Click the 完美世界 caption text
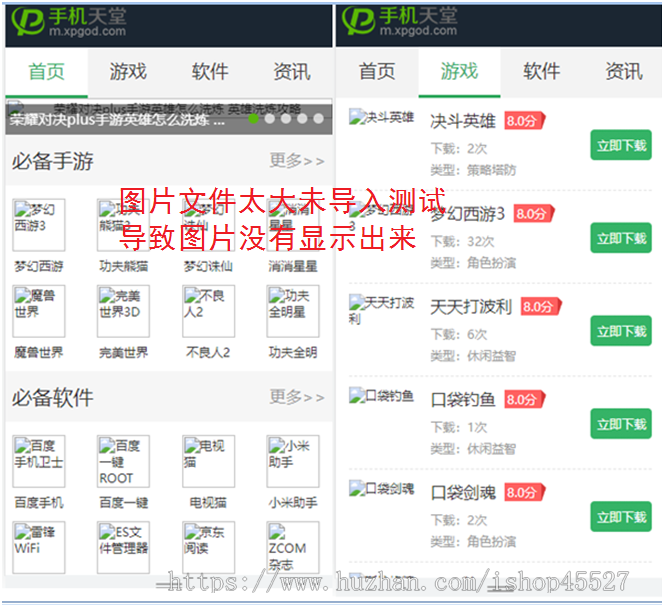The width and height of the screenshot is (664, 607). click(123, 352)
